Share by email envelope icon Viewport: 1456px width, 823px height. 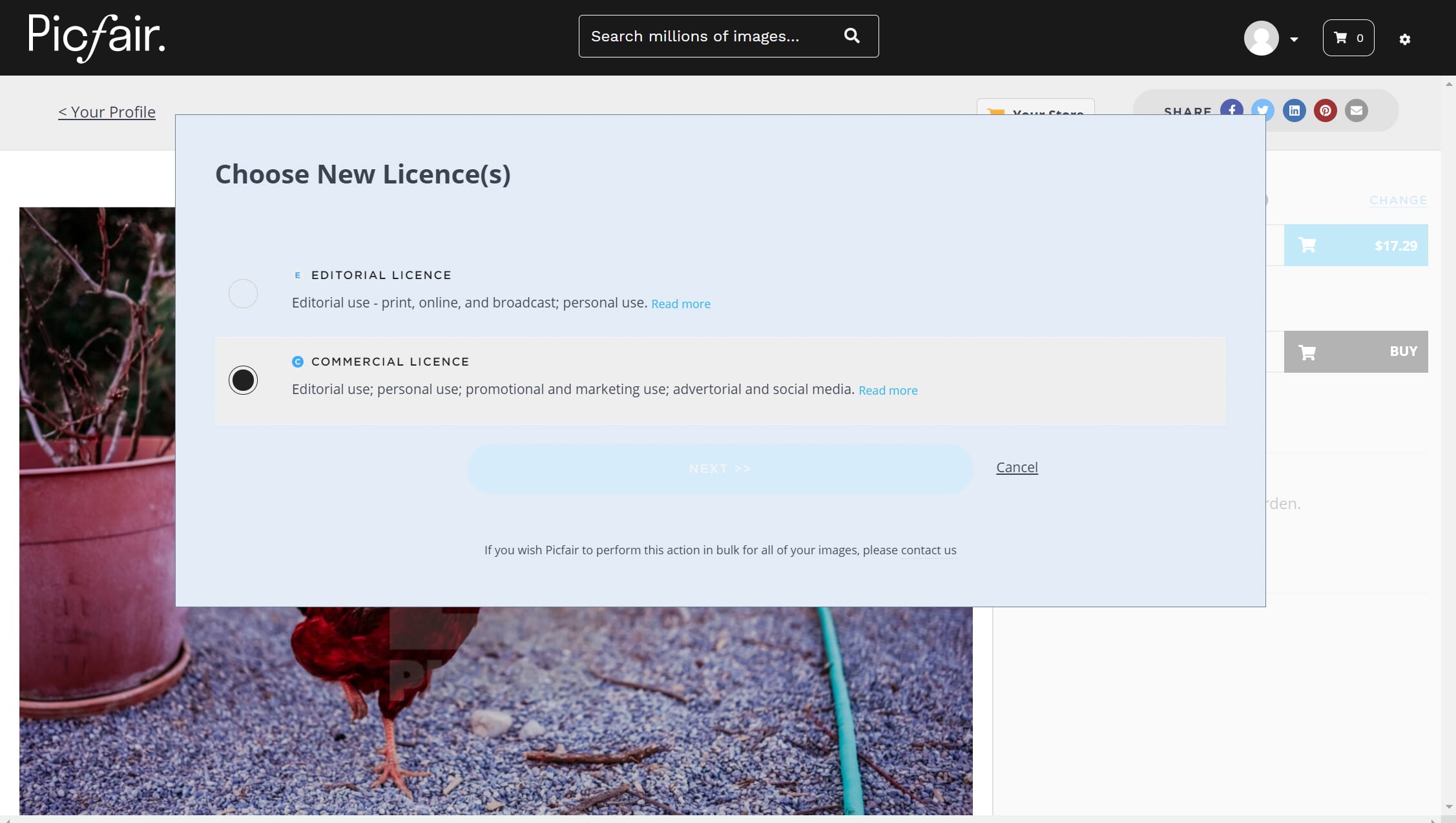[x=1356, y=110]
